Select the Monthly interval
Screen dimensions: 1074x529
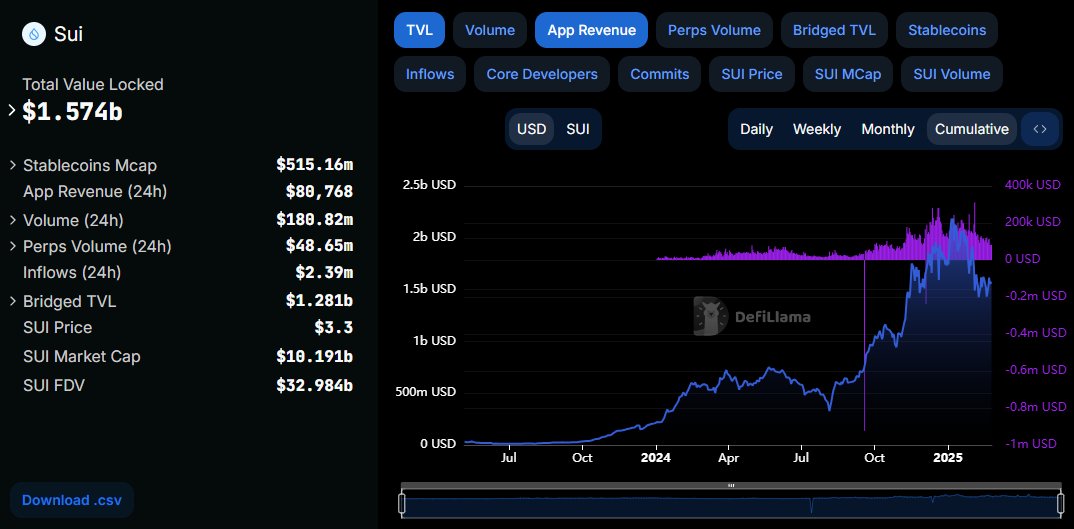888,129
